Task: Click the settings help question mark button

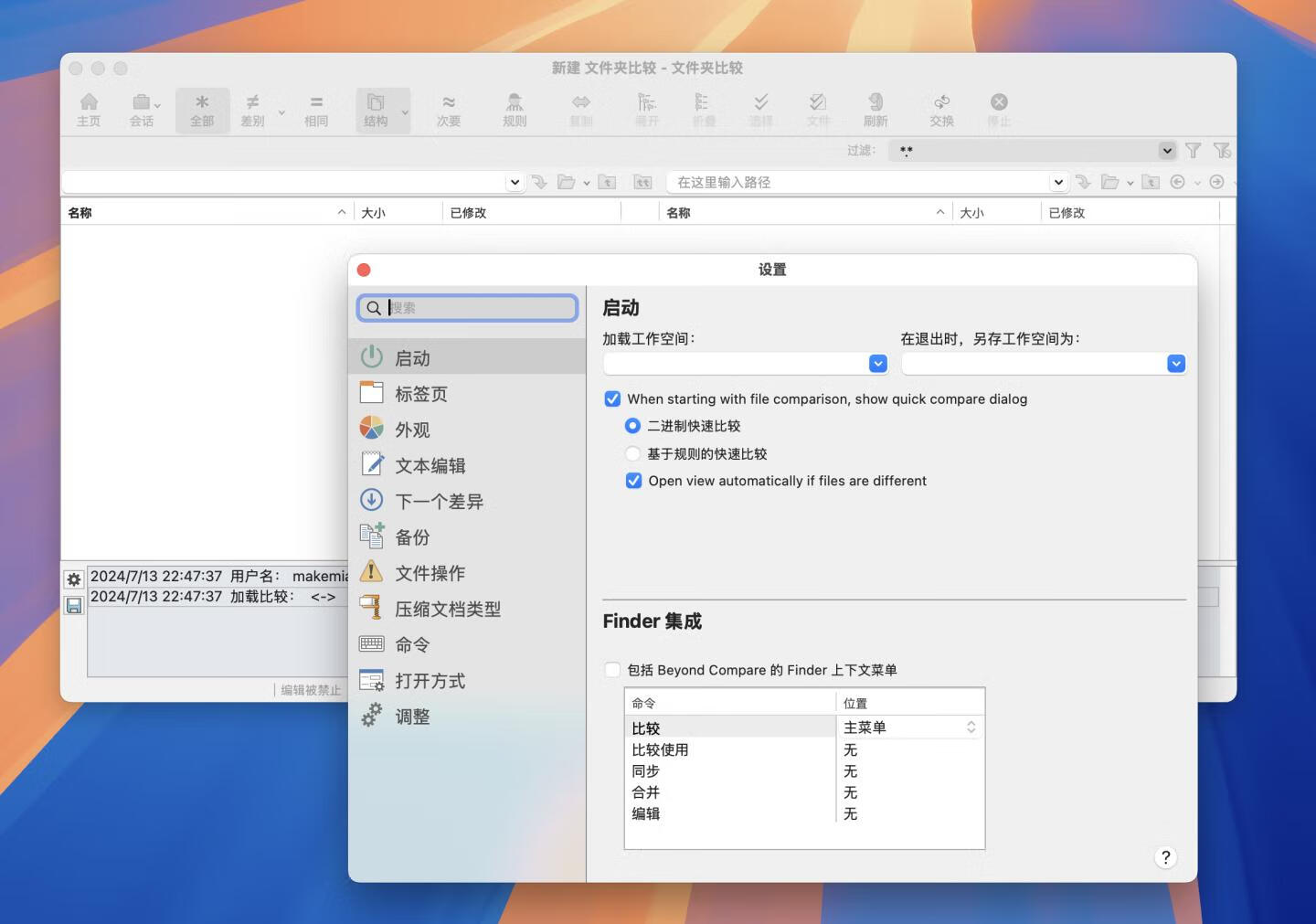Action: [1165, 857]
